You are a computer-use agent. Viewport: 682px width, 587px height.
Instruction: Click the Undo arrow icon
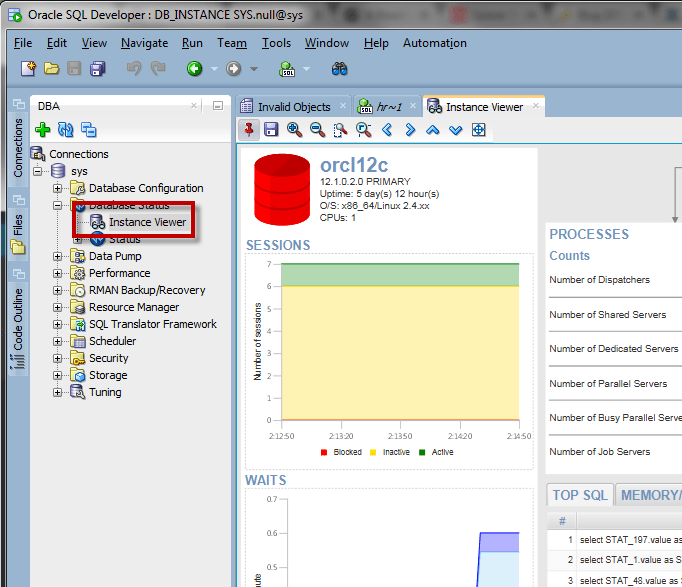134,69
